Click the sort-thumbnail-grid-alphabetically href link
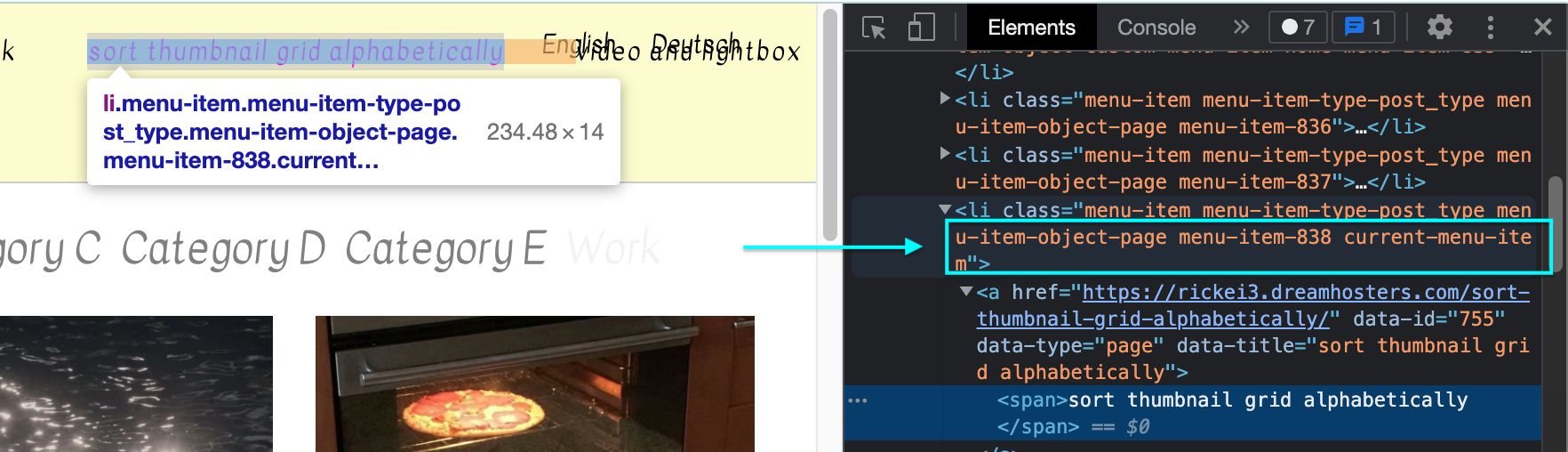Screen dimensions: 1568x452 pyautogui.click(x=1305, y=293)
